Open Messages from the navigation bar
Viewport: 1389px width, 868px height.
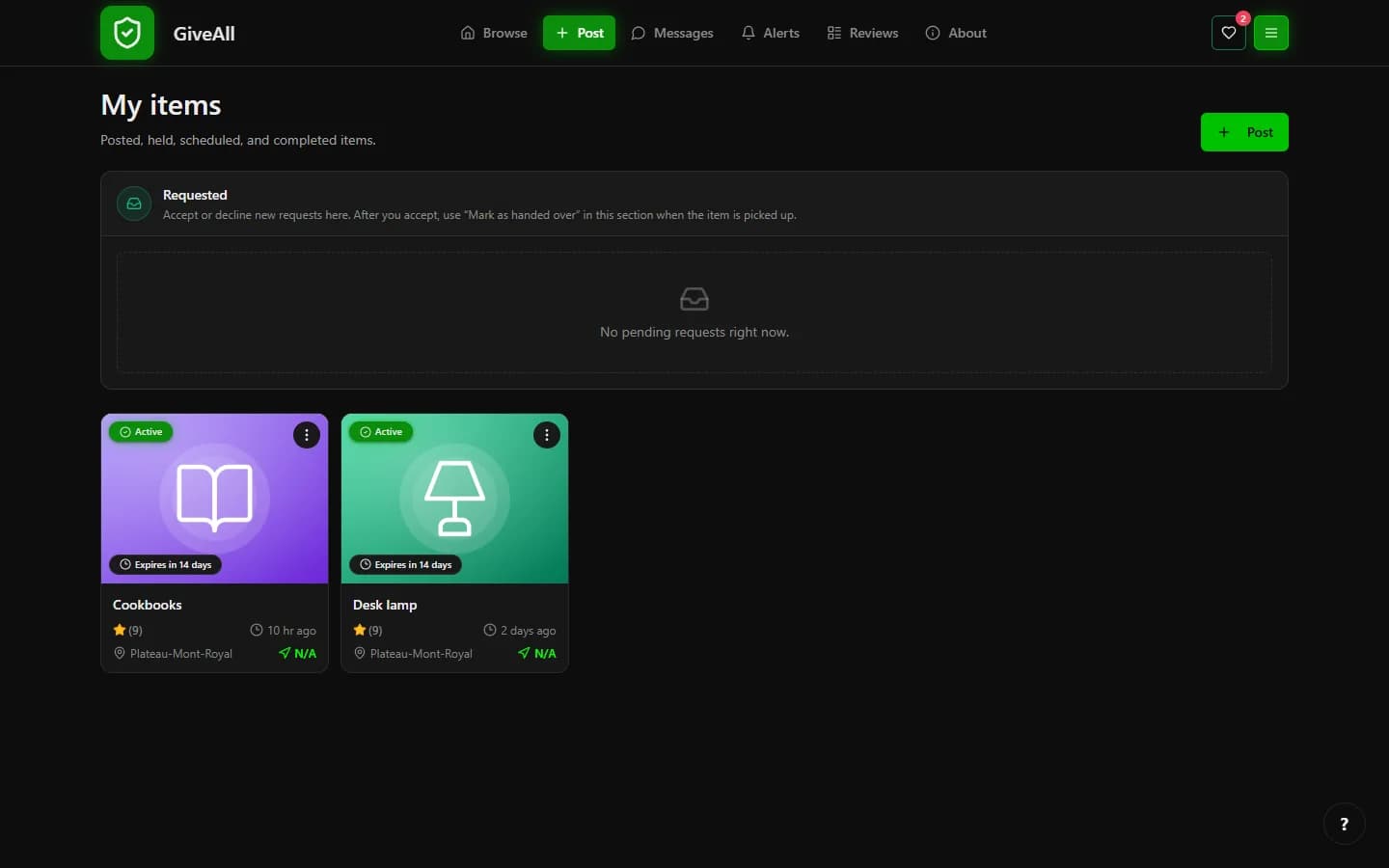[x=672, y=33]
